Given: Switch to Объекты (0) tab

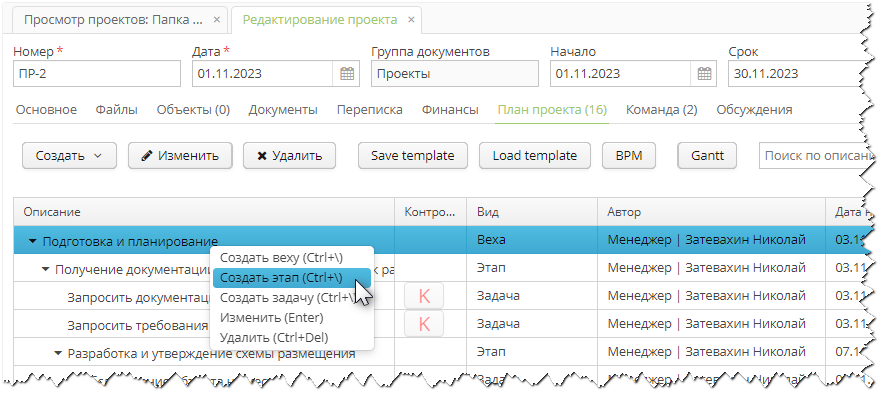Looking at the screenshot, I should [193, 110].
